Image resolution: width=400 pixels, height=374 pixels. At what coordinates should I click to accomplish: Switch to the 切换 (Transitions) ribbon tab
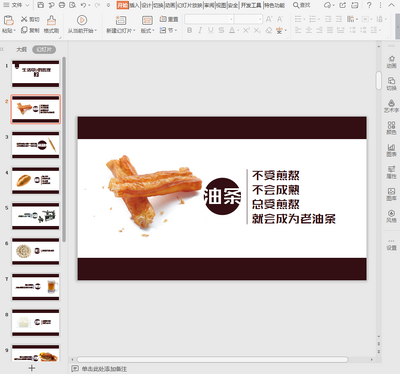158,5
